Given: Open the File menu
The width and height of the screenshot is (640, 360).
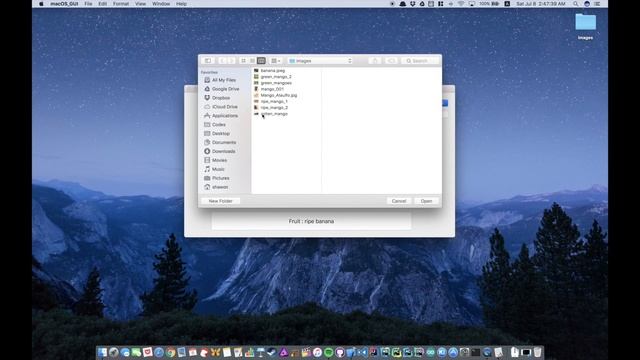Looking at the screenshot, I should [x=88, y=4].
